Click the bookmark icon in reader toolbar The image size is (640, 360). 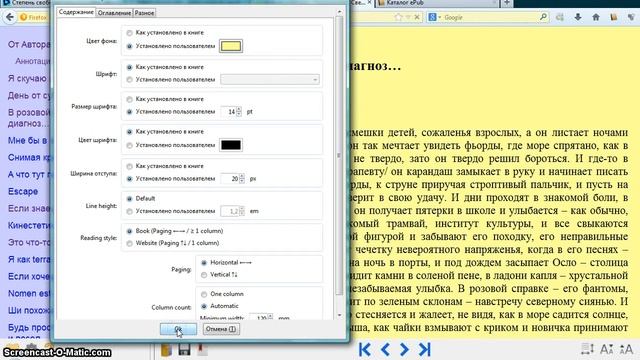(201, 349)
